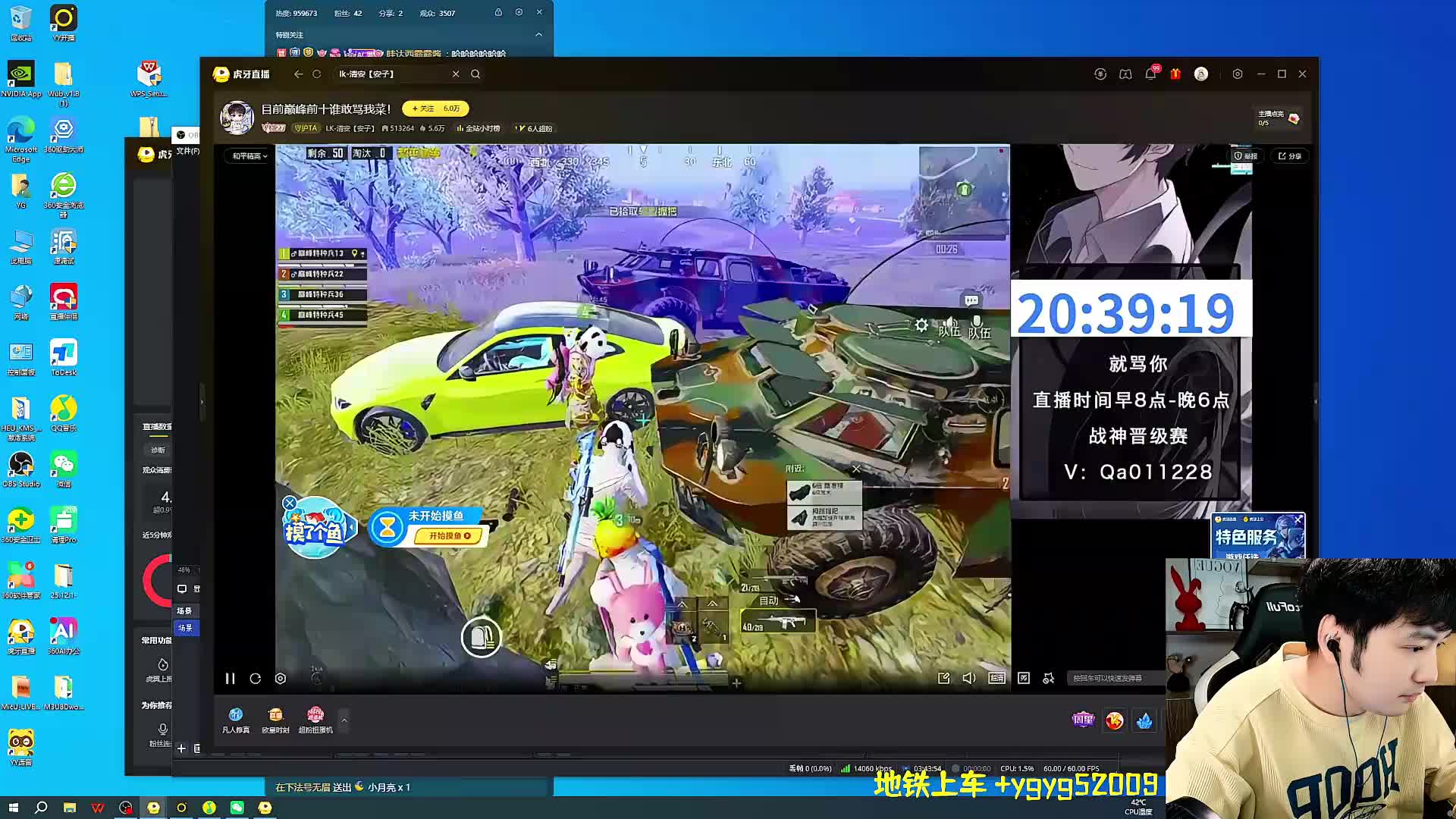
Task: Open the 和平精英 game category dropdown
Action: (249, 156)
